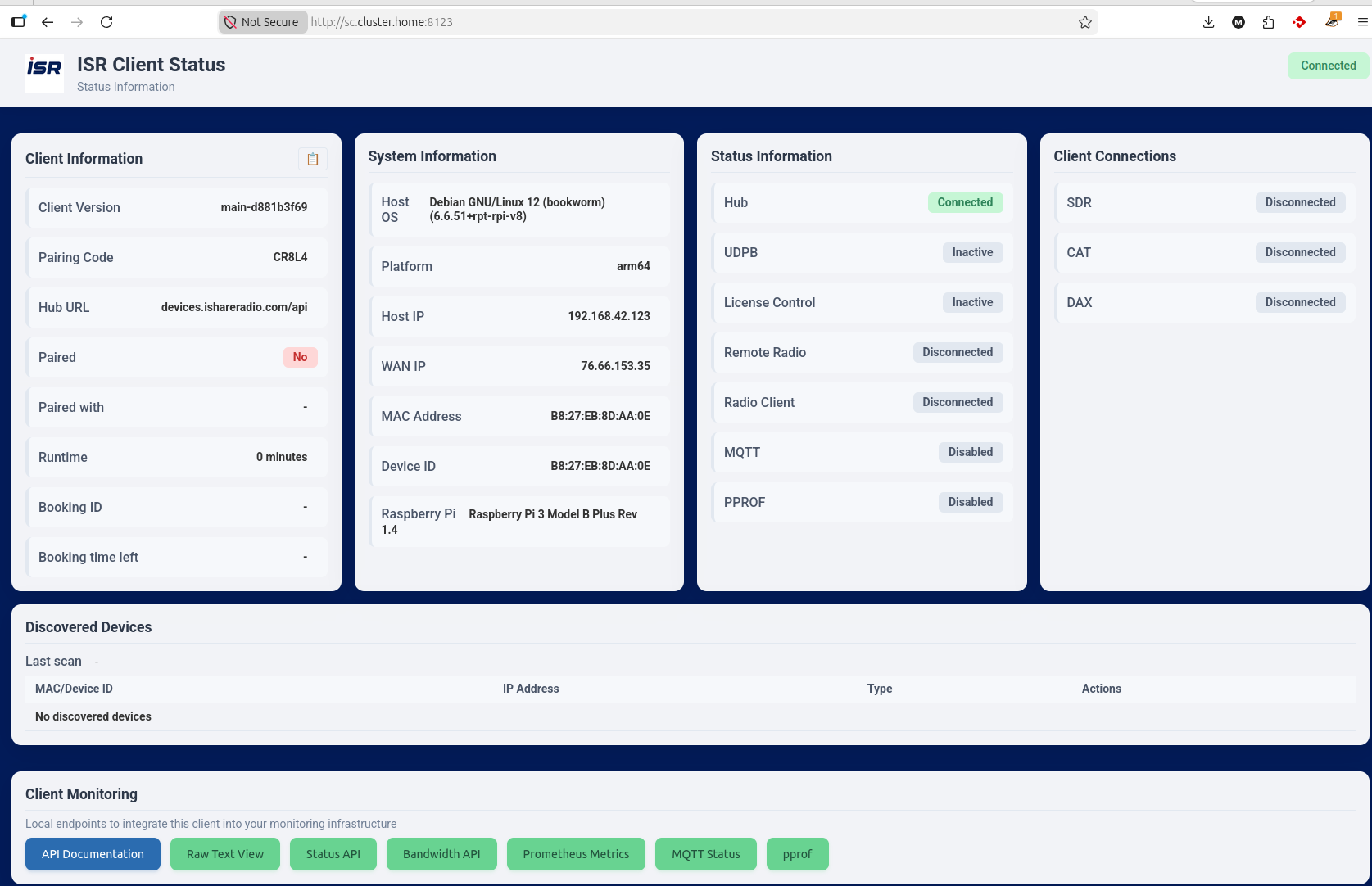Open the browser downloads panel
The width and height of the screenshot is (1372, 886).
point(1208,22)
